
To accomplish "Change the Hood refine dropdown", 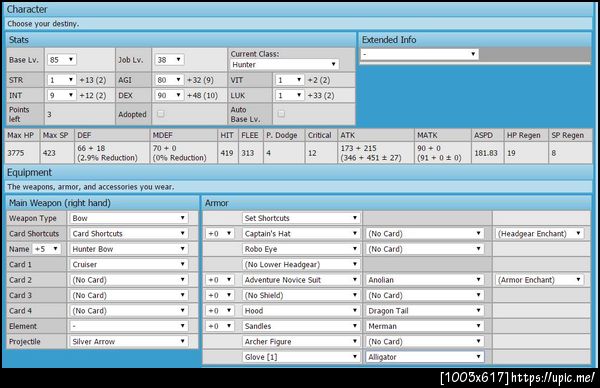I will click(x=220, y=311).
